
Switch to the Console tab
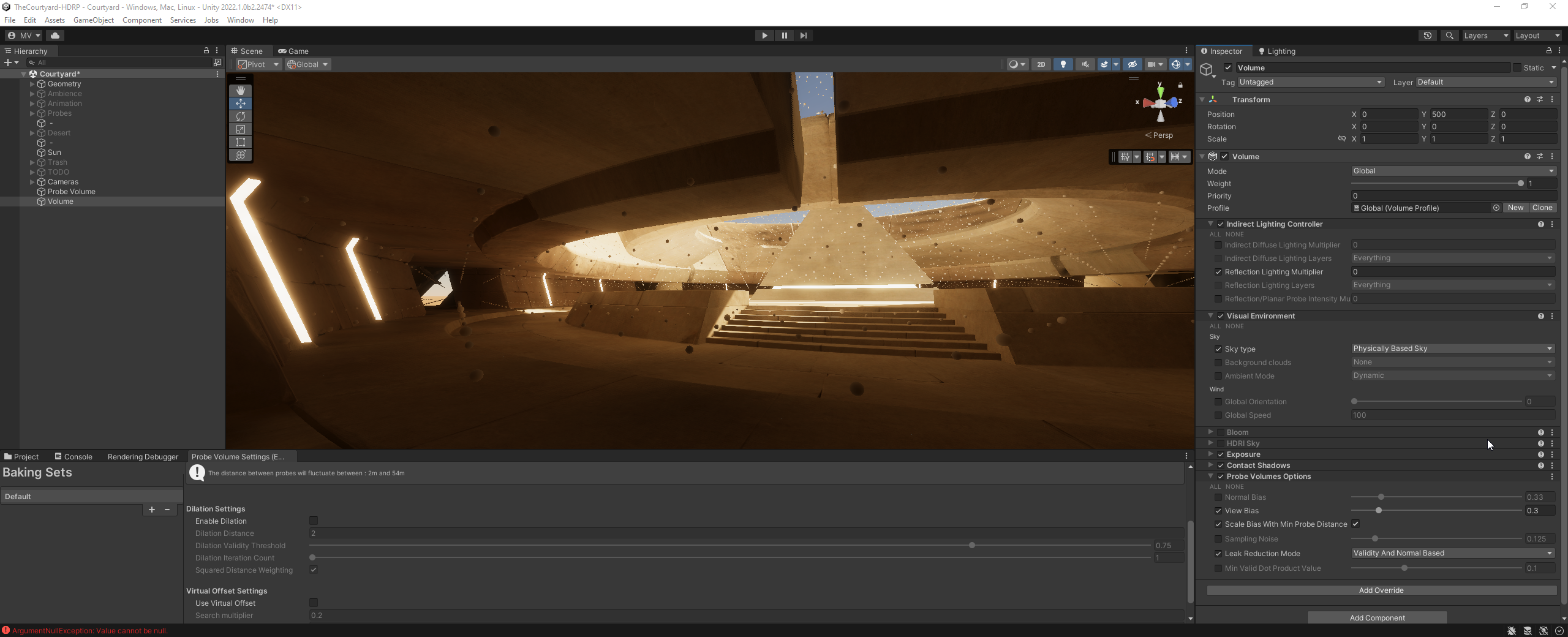[x=73, y=457]
